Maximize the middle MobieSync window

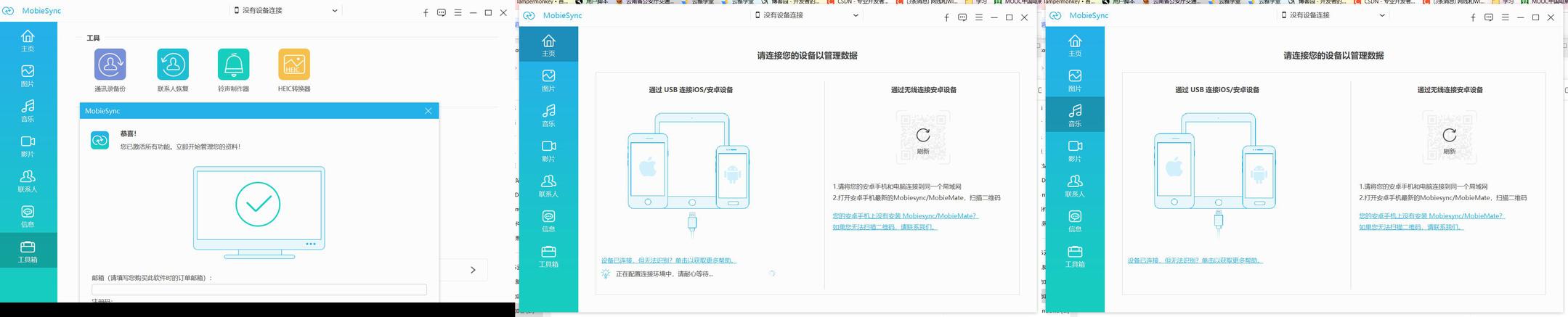(x=1009, y=17)
